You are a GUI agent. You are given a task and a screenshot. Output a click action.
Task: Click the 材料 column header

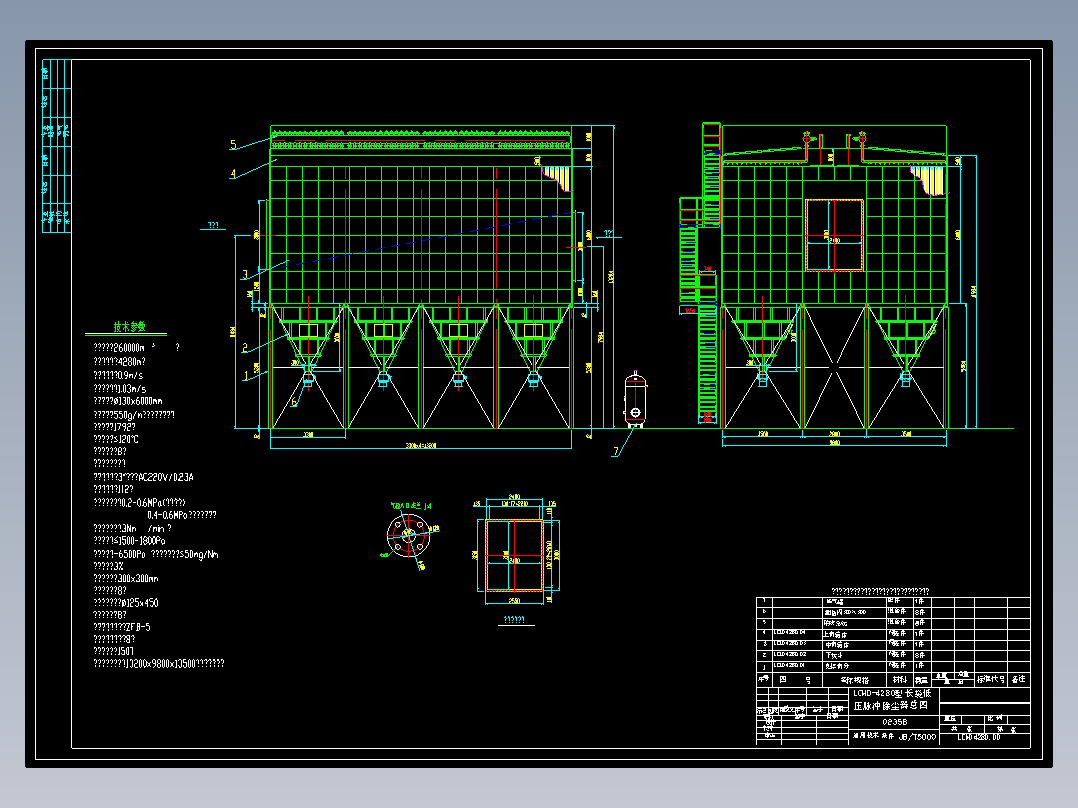coord(899,679)
